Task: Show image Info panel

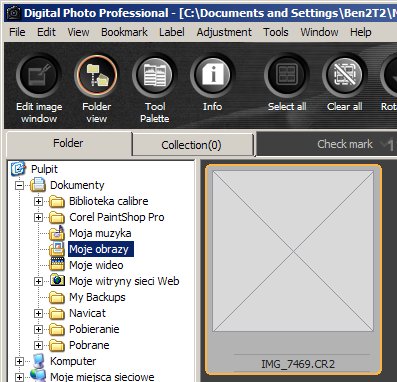Action: pos(212,76)
